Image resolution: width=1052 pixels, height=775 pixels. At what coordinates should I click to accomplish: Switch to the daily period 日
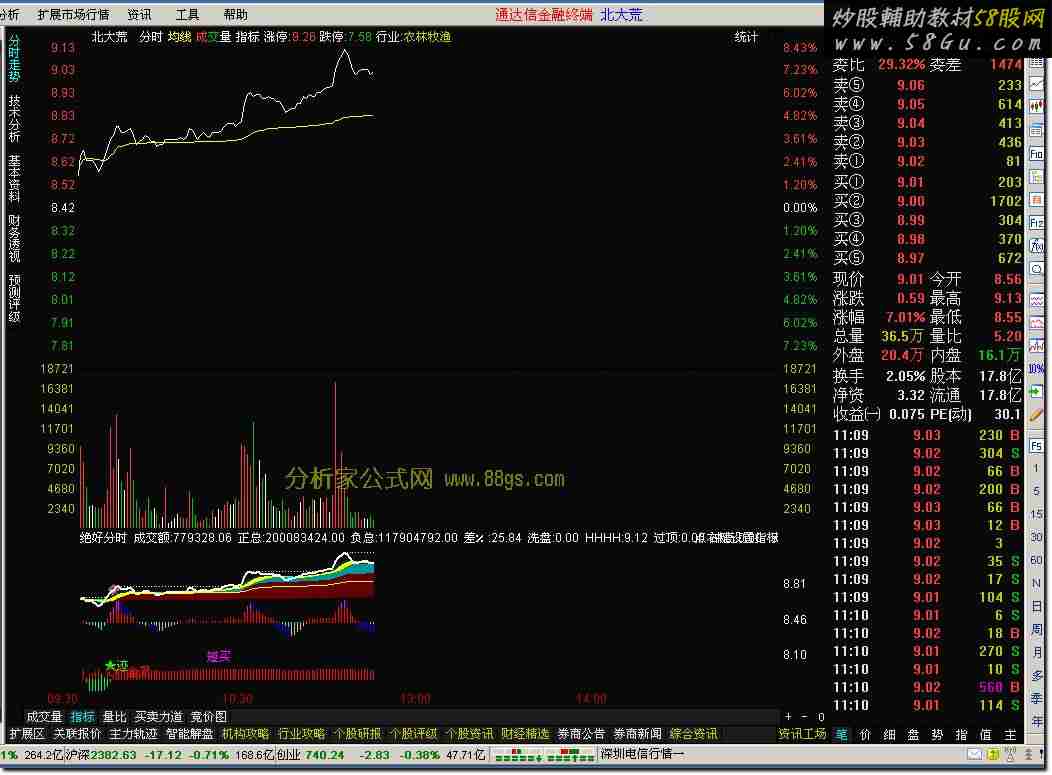click(x=1037, y=606)
